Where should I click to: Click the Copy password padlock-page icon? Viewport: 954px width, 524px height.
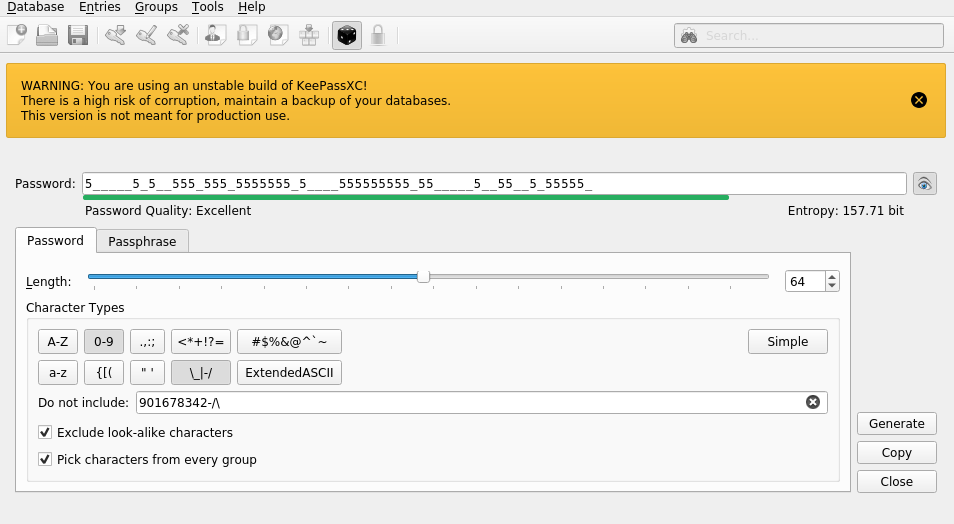[246, 35]
